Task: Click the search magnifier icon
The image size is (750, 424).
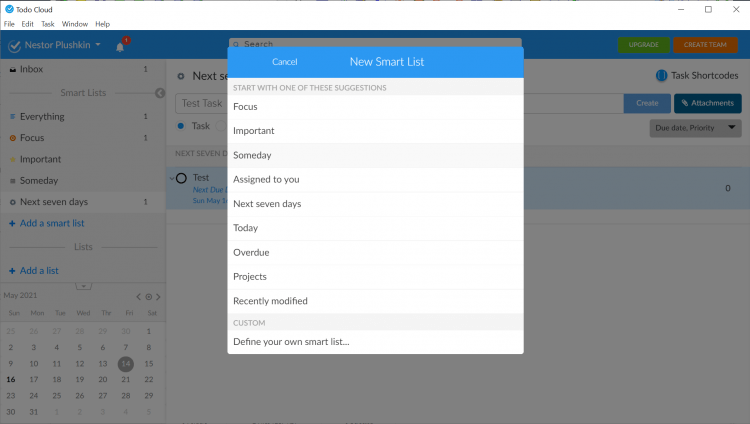Action: tap(236, 44)
